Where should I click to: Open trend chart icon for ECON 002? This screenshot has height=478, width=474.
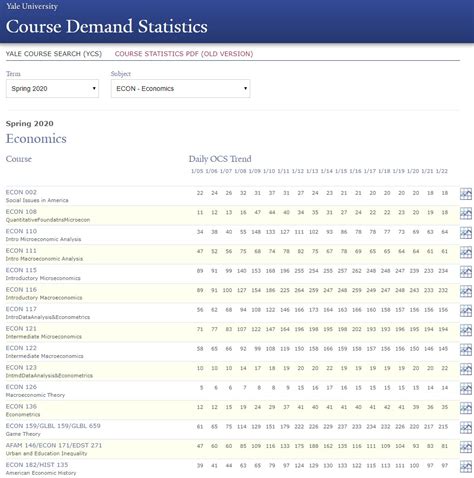pos(466,194)
